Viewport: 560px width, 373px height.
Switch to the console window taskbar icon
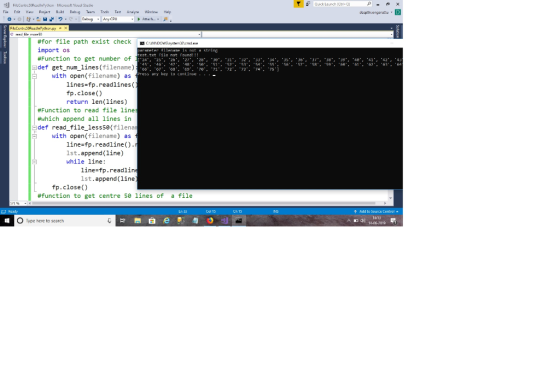[239, 221]
